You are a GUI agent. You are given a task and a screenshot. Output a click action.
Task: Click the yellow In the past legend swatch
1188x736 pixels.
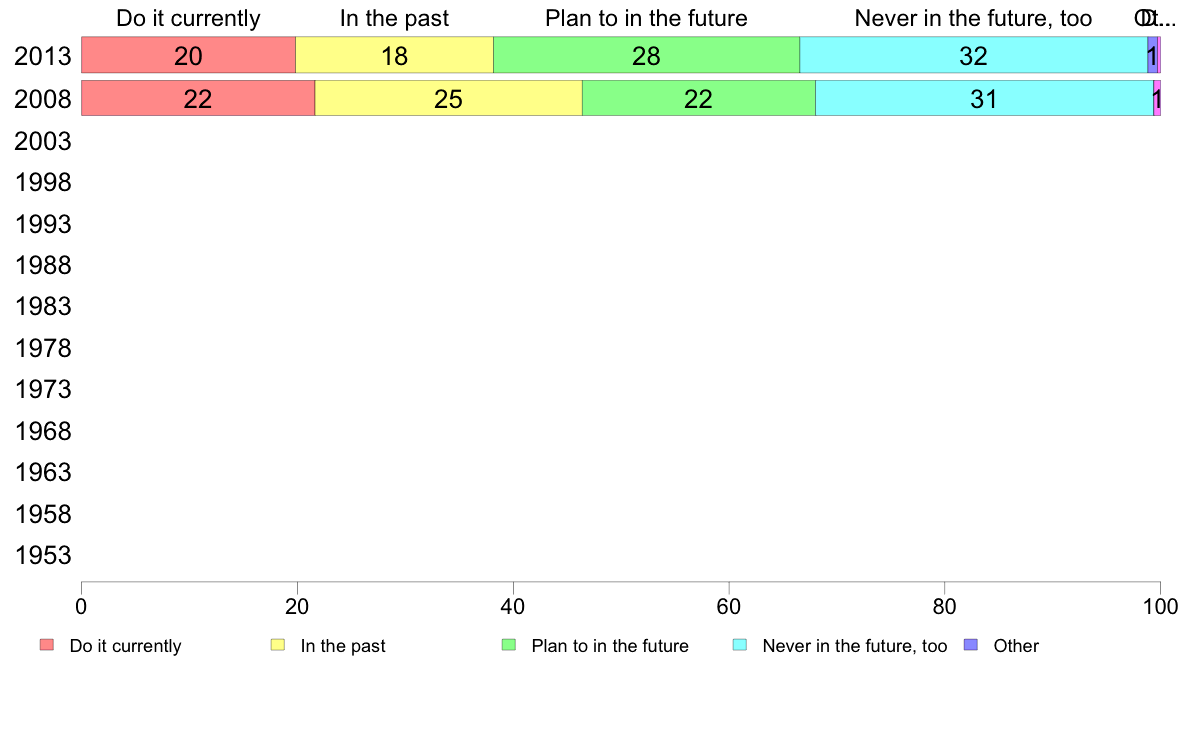point(278,645)
